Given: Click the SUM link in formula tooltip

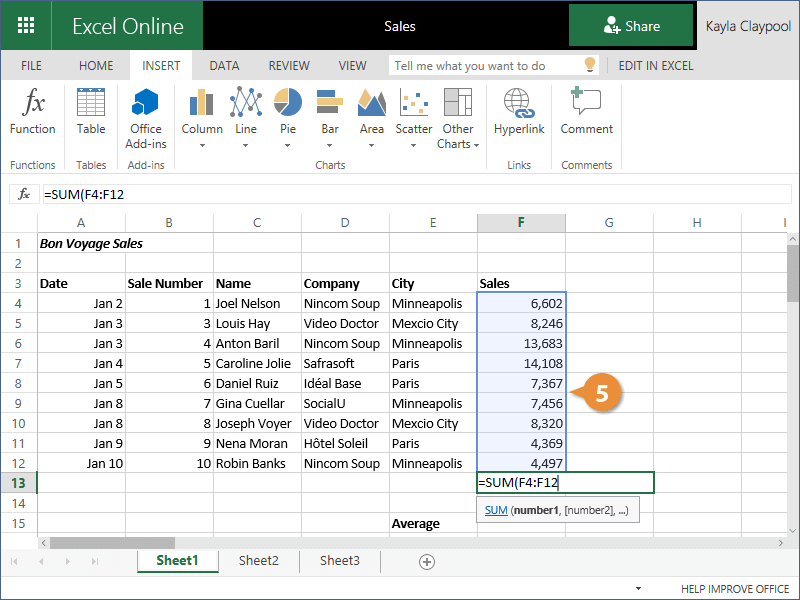Looking at the screenshot, I should [495, 510].
